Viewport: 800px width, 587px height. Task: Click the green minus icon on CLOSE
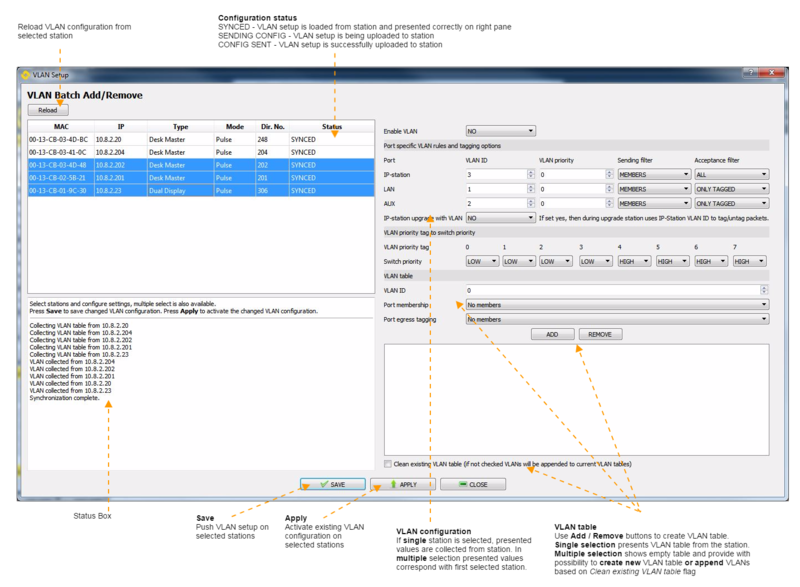(x=463, y=483)
